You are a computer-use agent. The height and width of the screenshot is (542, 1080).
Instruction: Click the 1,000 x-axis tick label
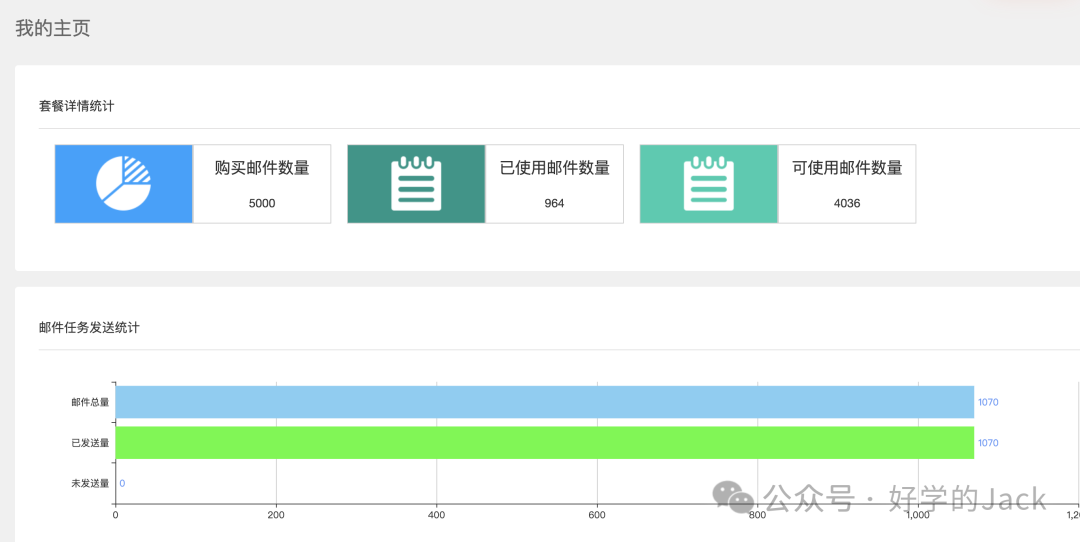point(917,514)
